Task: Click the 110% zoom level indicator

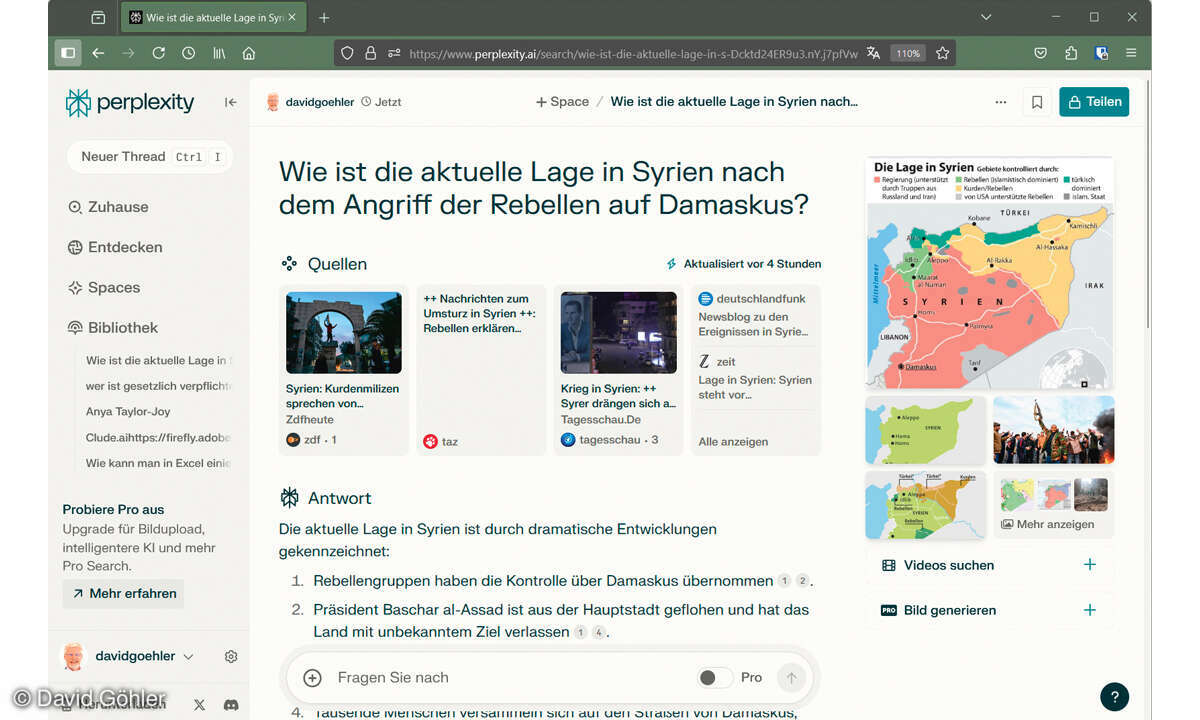Action: point(908,53)
